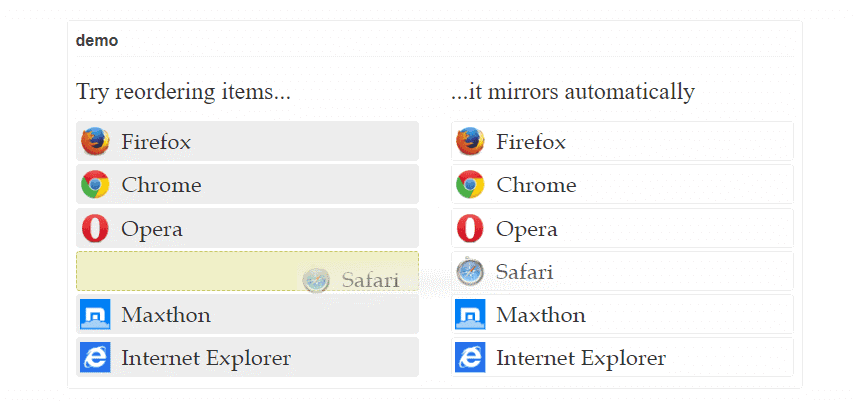Screen dimensions: 858x401
Task: Click Internet Explorer icon in mirrored list
Action: (x=470, y=357)
